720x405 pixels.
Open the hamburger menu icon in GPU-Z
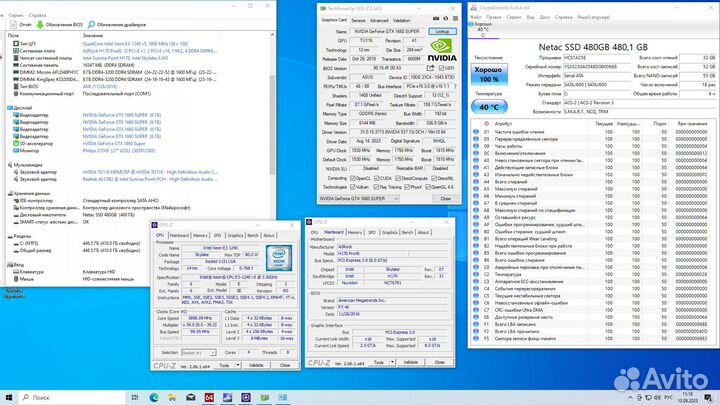(455, 19)
